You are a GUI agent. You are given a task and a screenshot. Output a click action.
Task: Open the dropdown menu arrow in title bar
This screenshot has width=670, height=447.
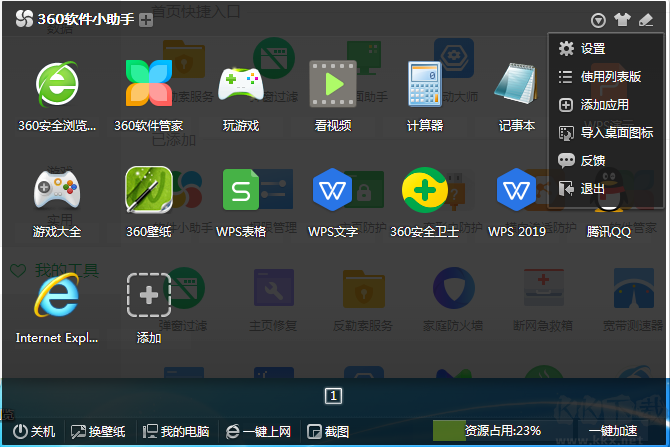point(598,20)
